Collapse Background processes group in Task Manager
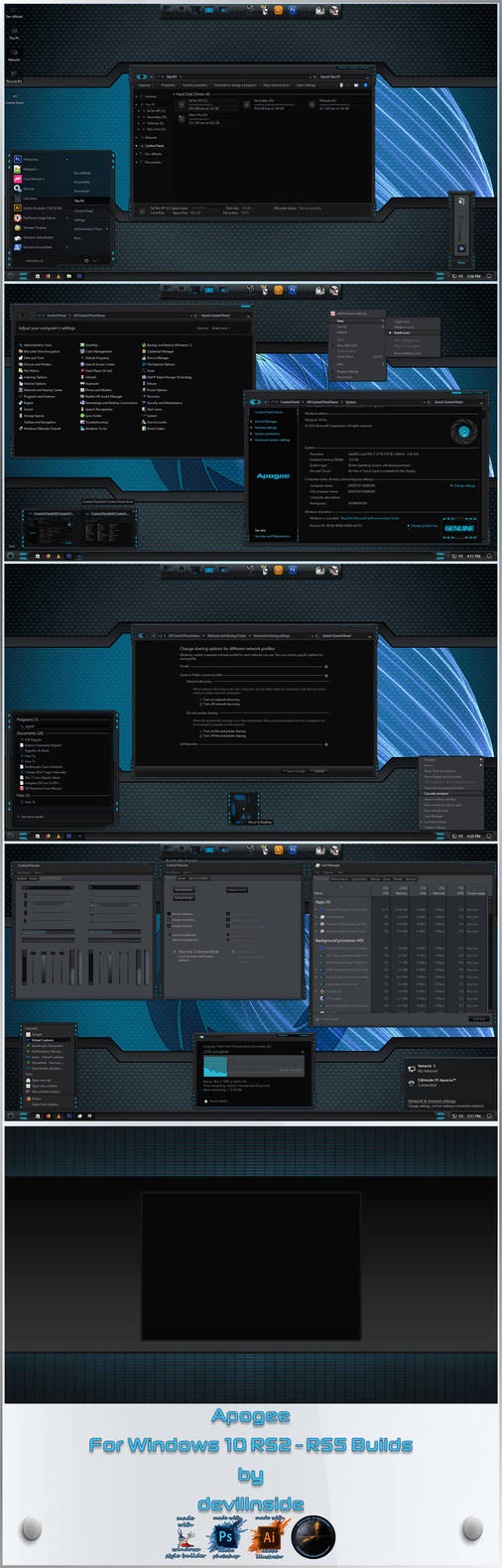Viewport: 502px width, 1568px height. (x=339, y=940)
